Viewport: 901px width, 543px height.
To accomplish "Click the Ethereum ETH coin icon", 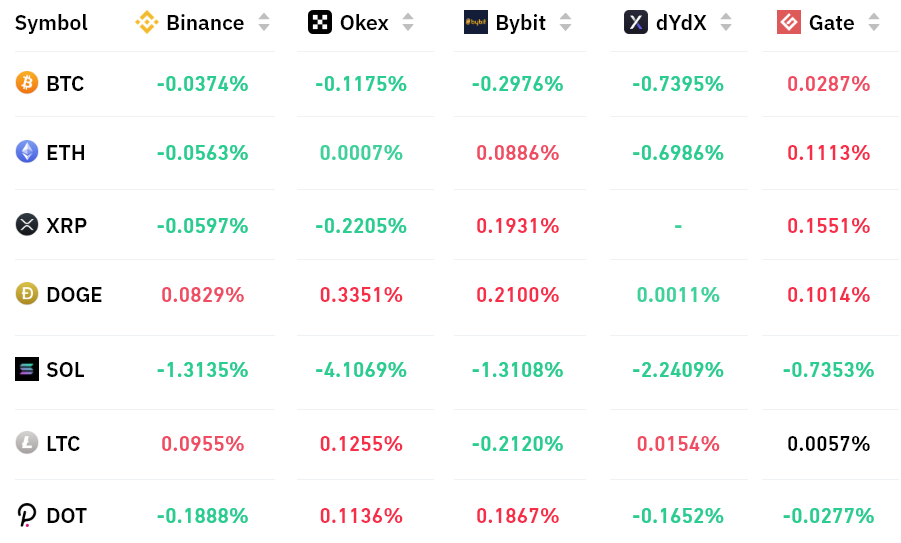I will click(x=26, y=152).
